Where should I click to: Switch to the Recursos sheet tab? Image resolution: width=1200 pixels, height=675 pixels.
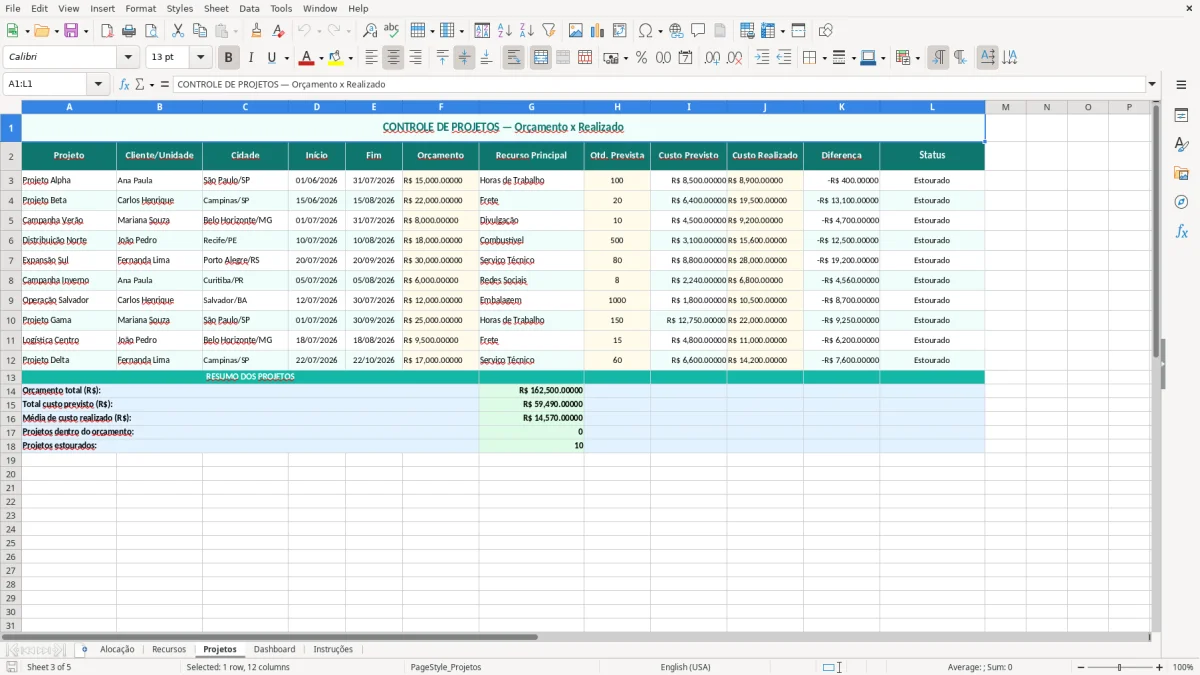[169, 650]
